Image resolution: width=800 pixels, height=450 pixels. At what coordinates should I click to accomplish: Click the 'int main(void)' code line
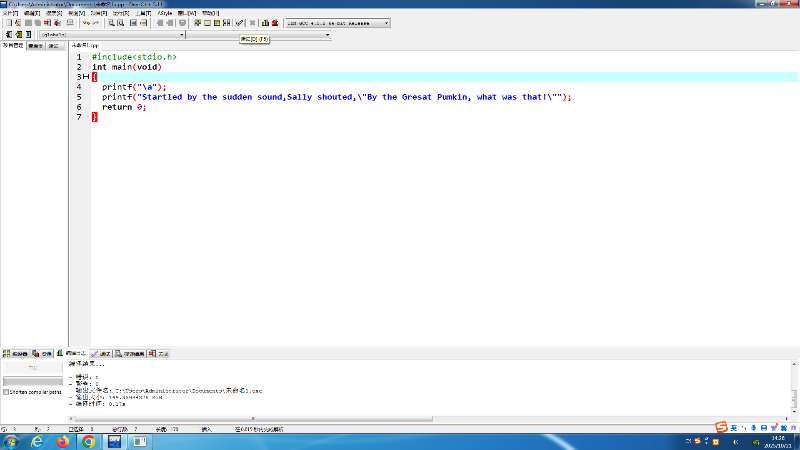pos(127,67)
